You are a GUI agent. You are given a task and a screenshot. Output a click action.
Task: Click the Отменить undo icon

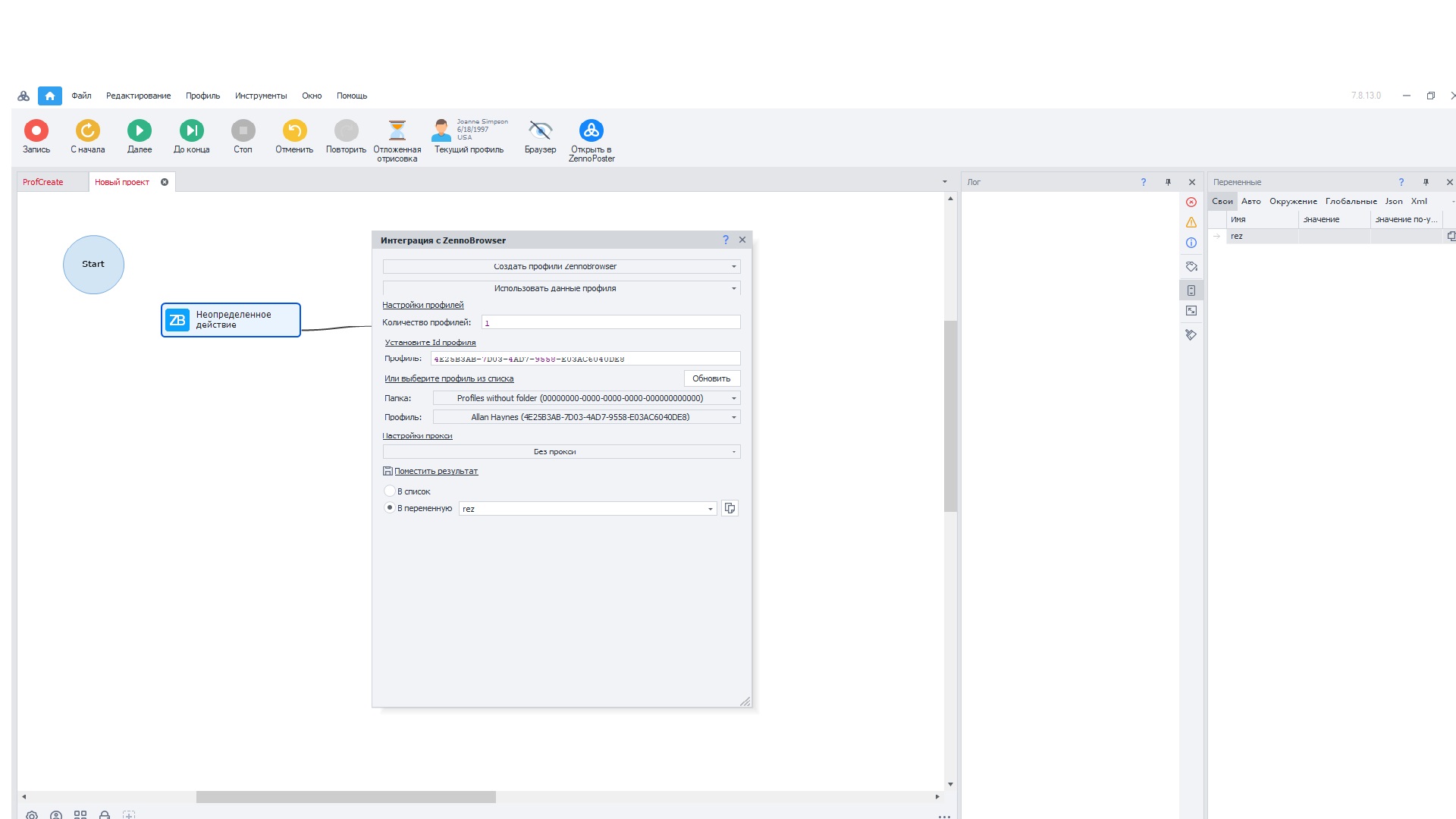tap(294, 130)
